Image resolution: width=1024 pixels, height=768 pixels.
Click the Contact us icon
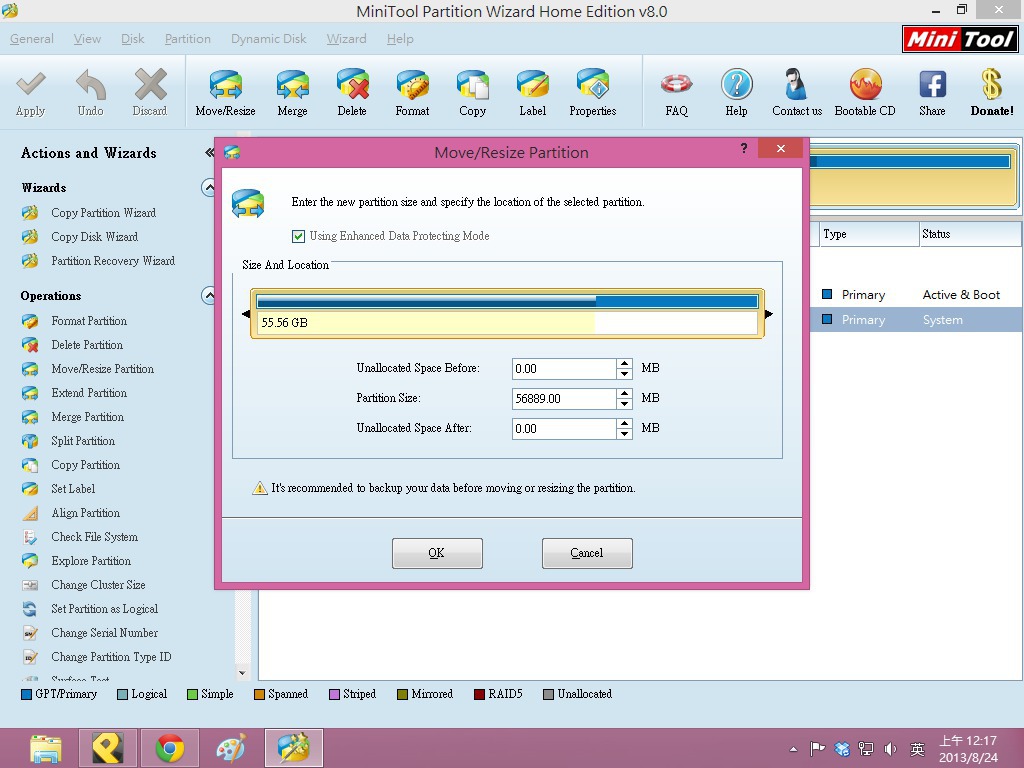(x=796, y=85)
